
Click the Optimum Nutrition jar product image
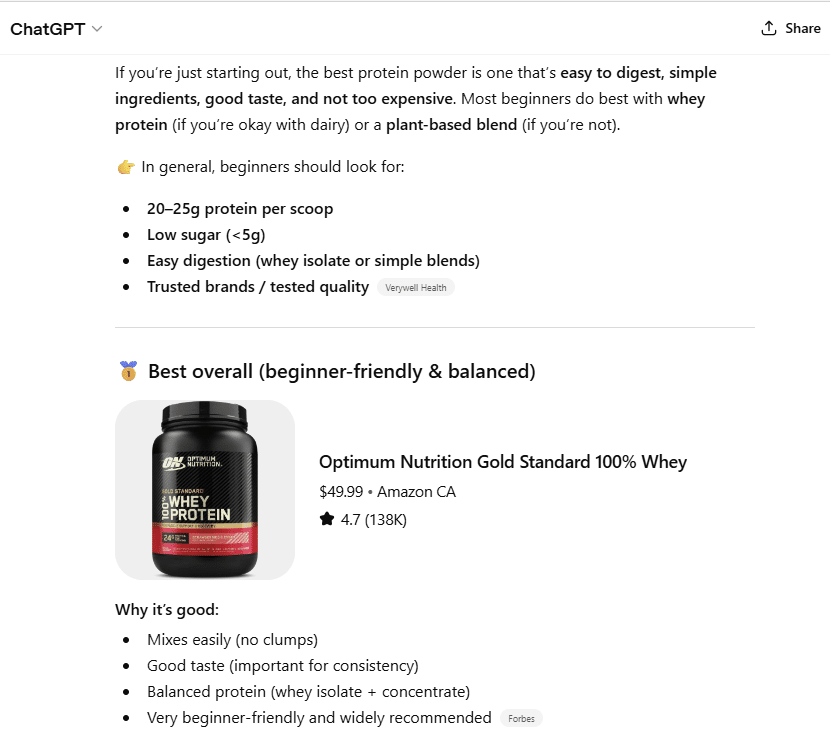point(204,489)
